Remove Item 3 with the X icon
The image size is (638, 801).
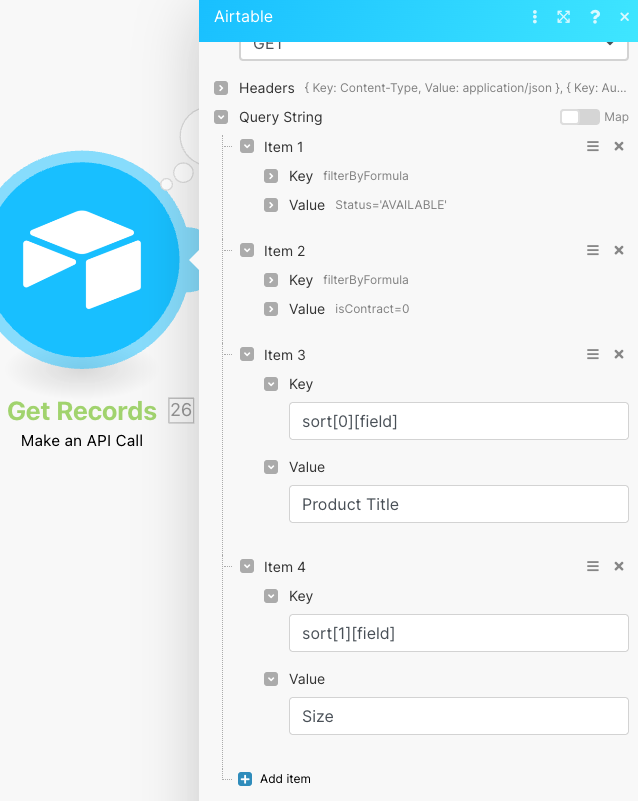pyautogui.click(x=619, y=354)
